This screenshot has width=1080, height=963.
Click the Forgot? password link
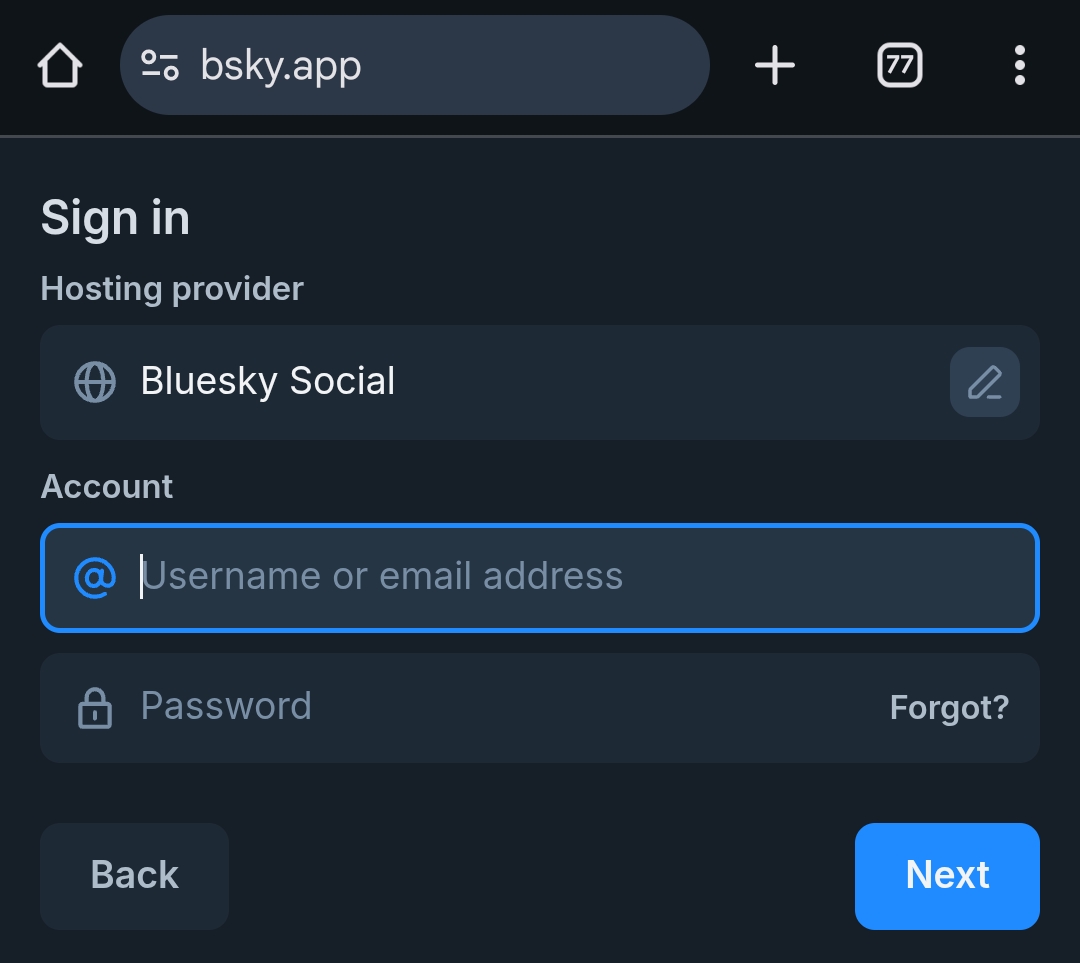pyautogui.click(x=949, y=708)
